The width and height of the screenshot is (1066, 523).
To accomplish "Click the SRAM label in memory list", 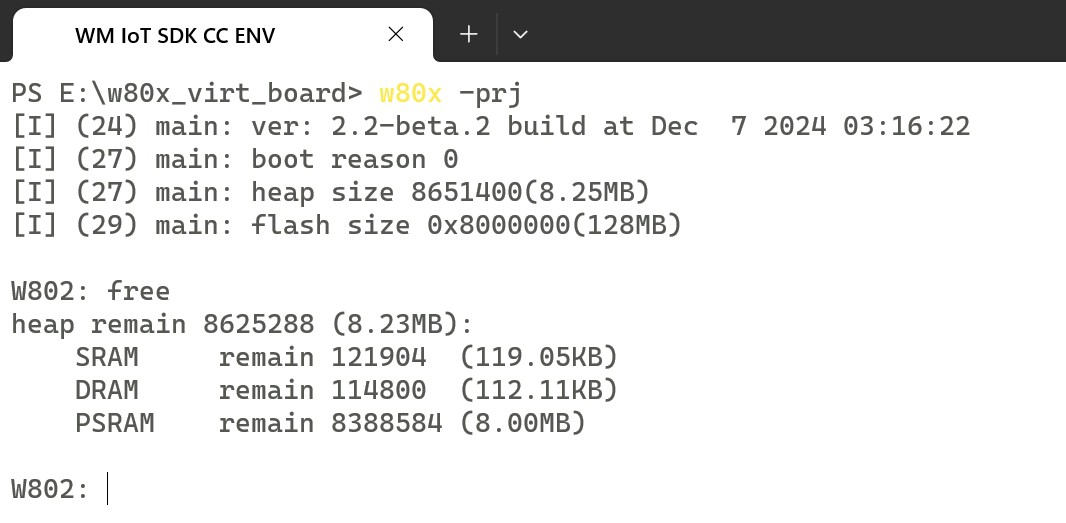I will pyautogui.click(x=107, y=357).
